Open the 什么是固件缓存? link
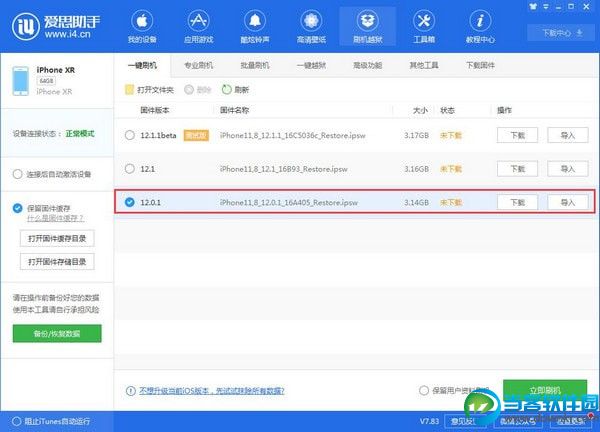The height and width of the screenshot is (432, 600). (55, 218)
